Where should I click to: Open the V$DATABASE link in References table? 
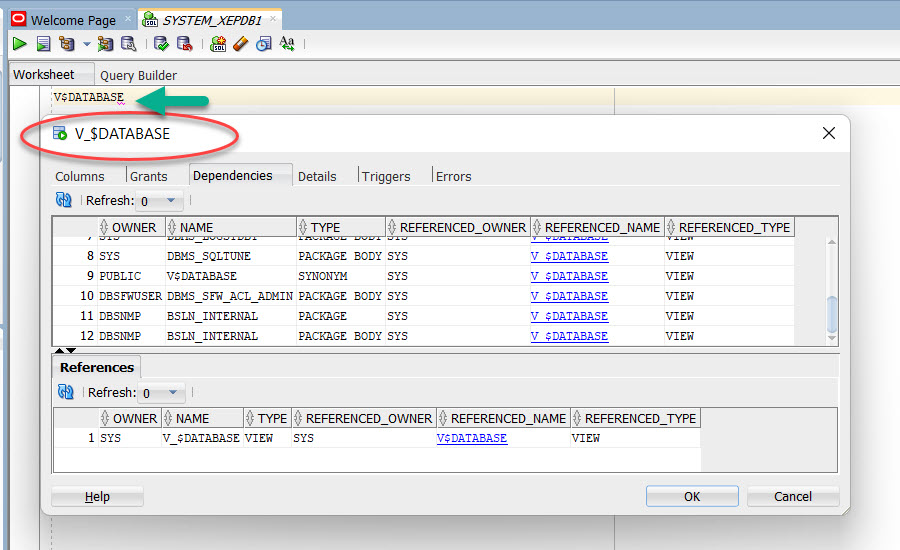coord(472,438)
